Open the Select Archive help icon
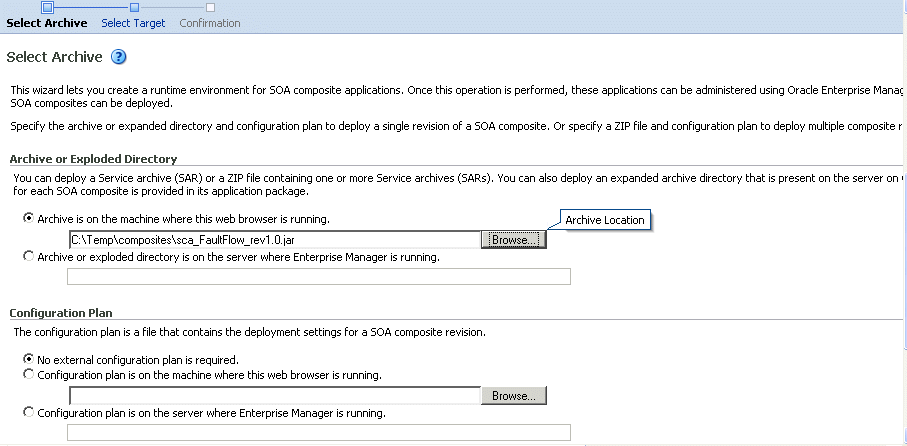The image size is (907, 446). 119,57
